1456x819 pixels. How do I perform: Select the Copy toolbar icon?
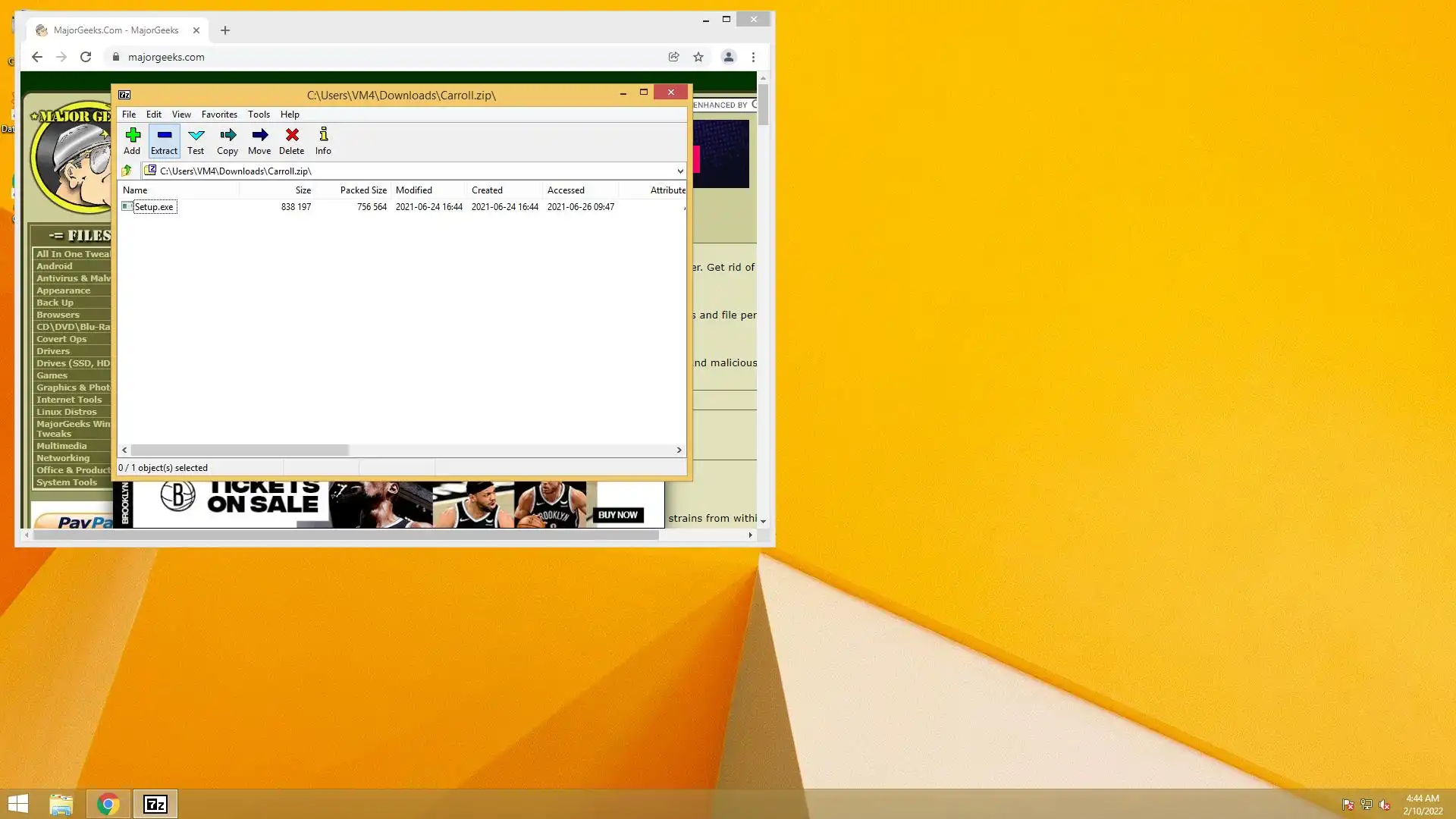(x=227, y=140)
